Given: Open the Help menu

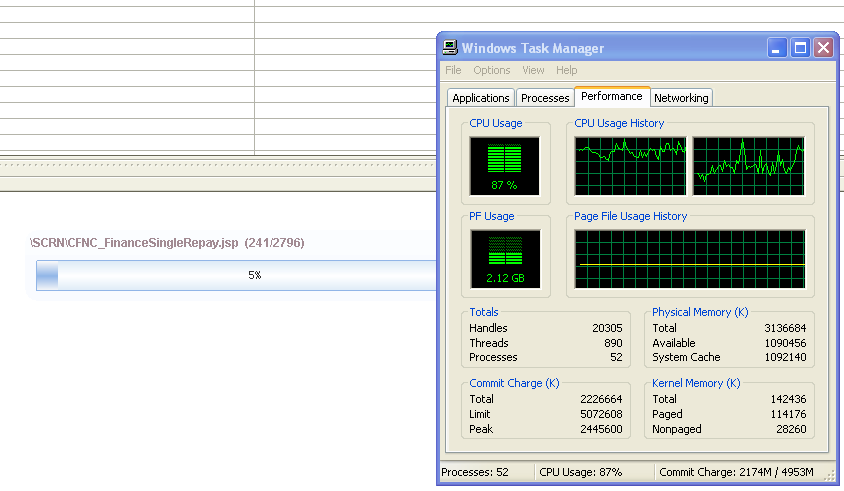Looking at the screenshot, I should (566, 70).
